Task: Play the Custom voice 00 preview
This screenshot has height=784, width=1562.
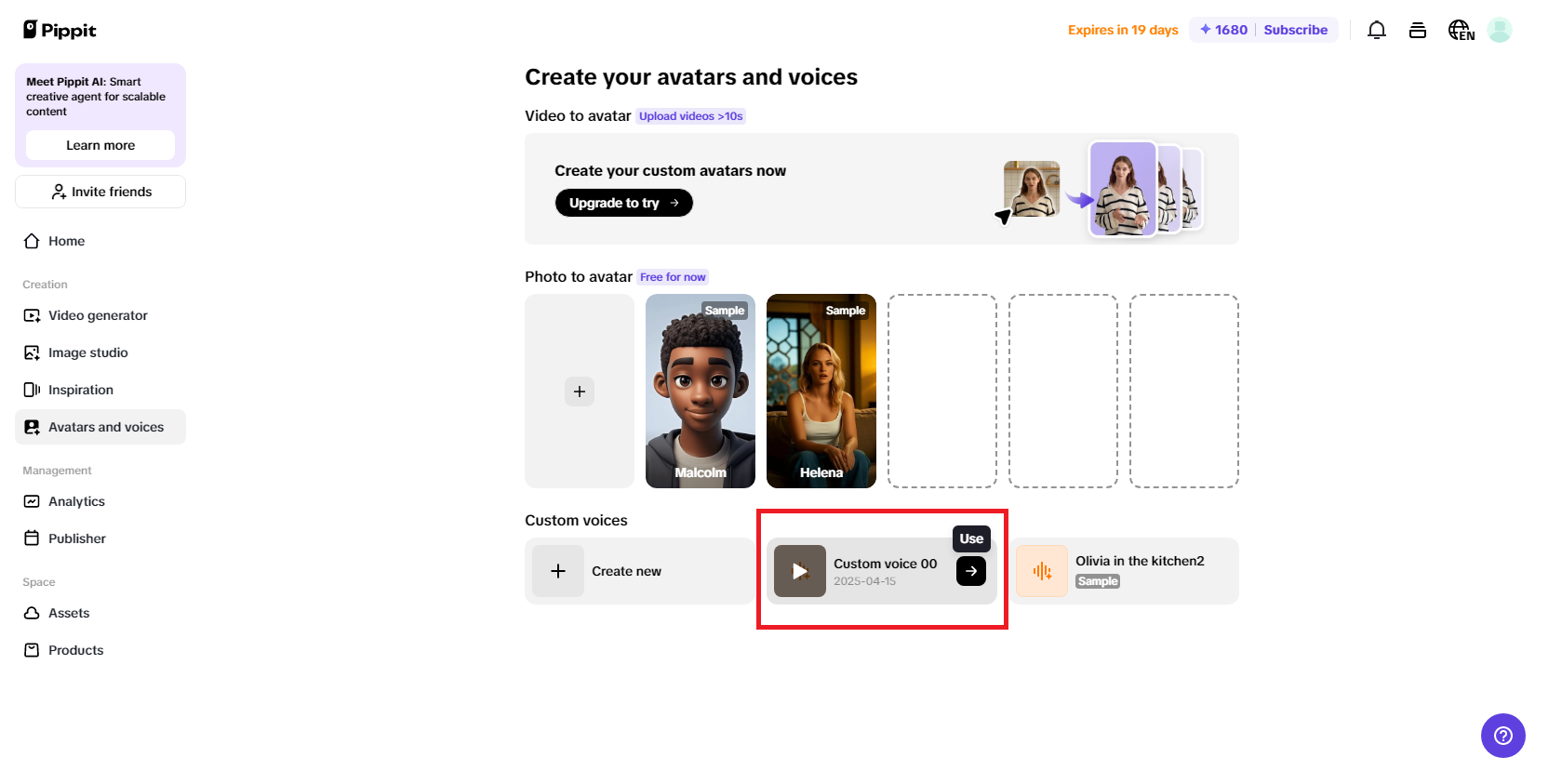Action: point(800,571)
